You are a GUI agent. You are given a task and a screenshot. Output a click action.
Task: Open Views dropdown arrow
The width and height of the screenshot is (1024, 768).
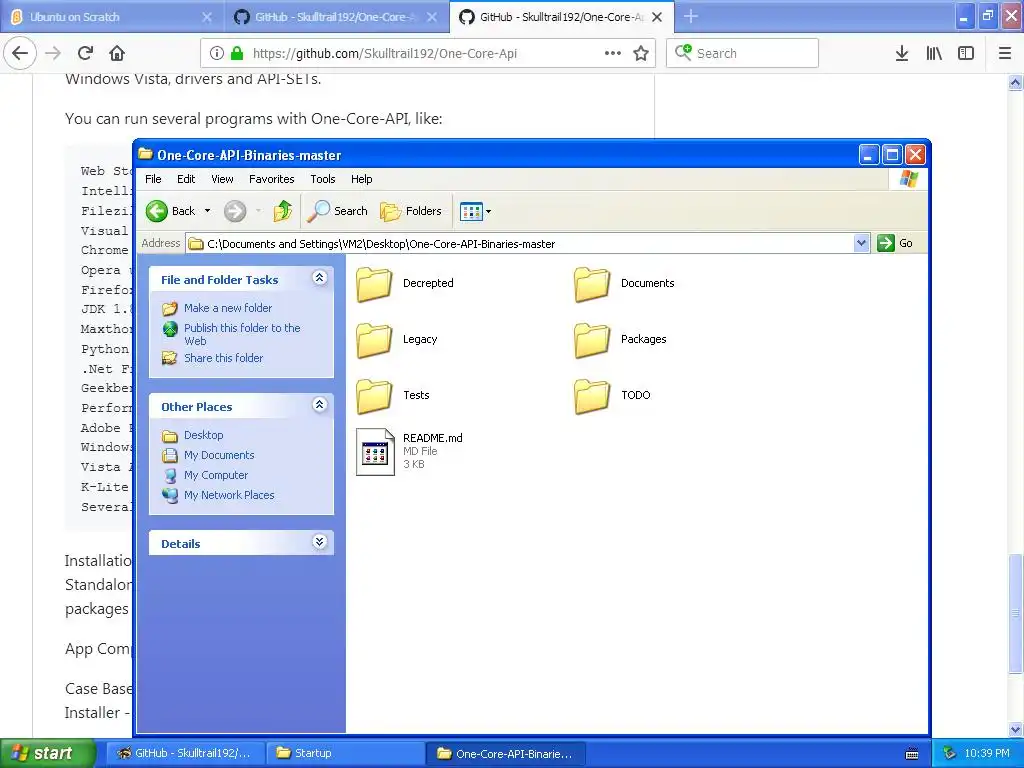click(x=488, y=211)
